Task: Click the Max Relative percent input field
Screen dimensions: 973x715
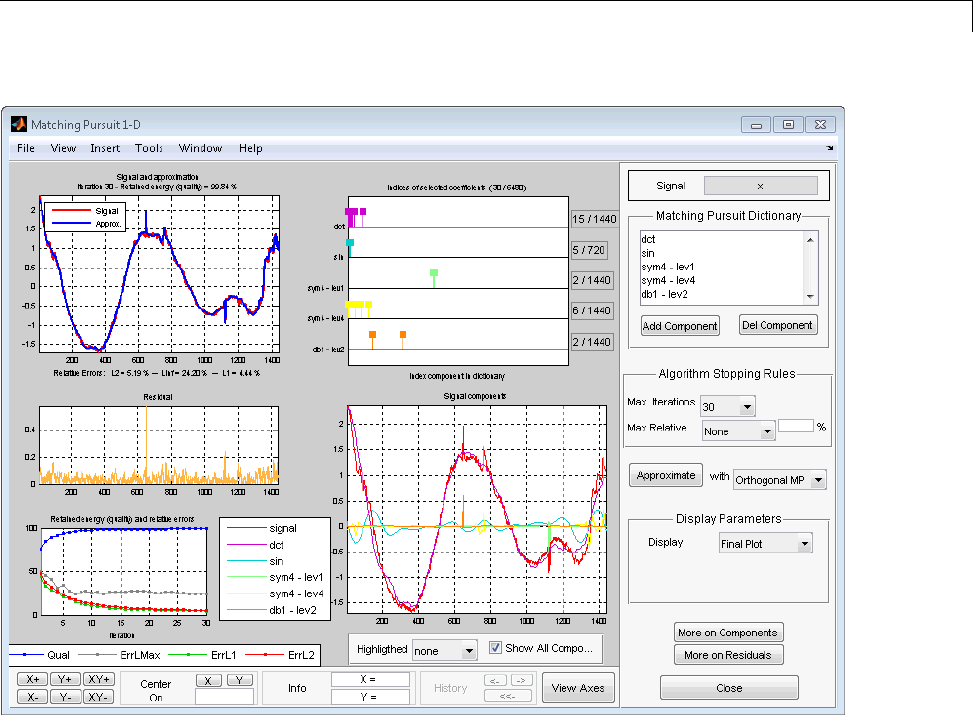Action: 795,426
